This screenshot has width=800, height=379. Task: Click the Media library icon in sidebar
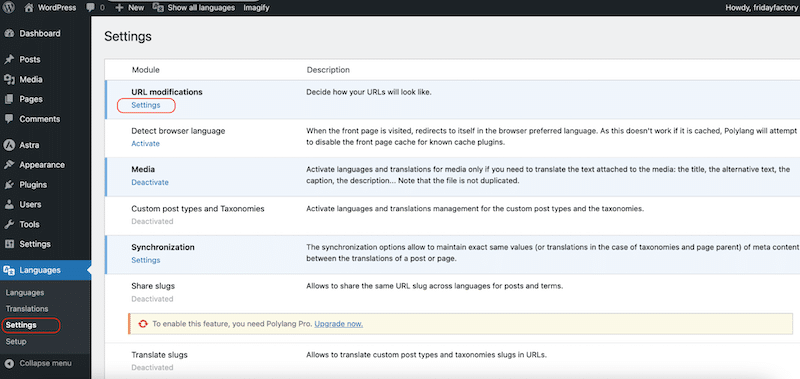[9, 80]
